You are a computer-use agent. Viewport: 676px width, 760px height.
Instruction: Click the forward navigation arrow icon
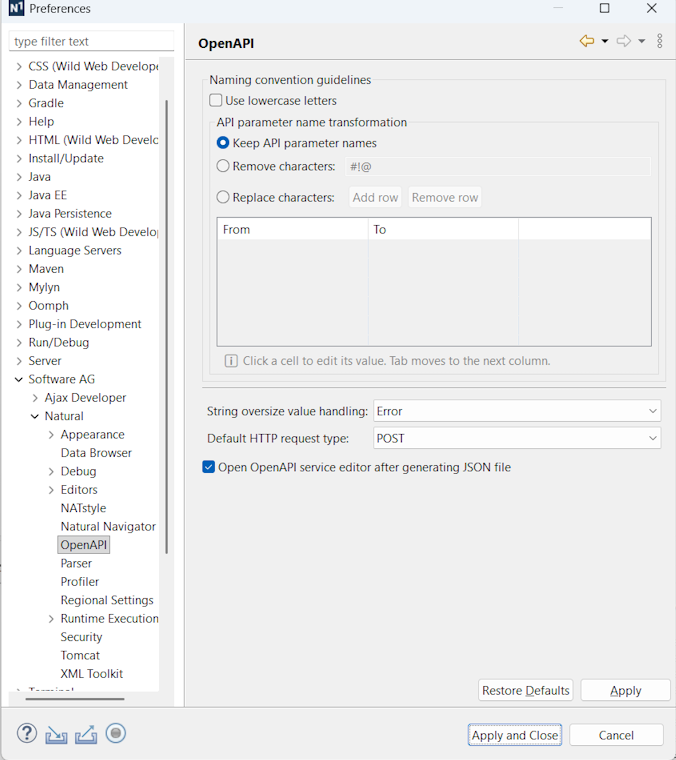[624, 41]
